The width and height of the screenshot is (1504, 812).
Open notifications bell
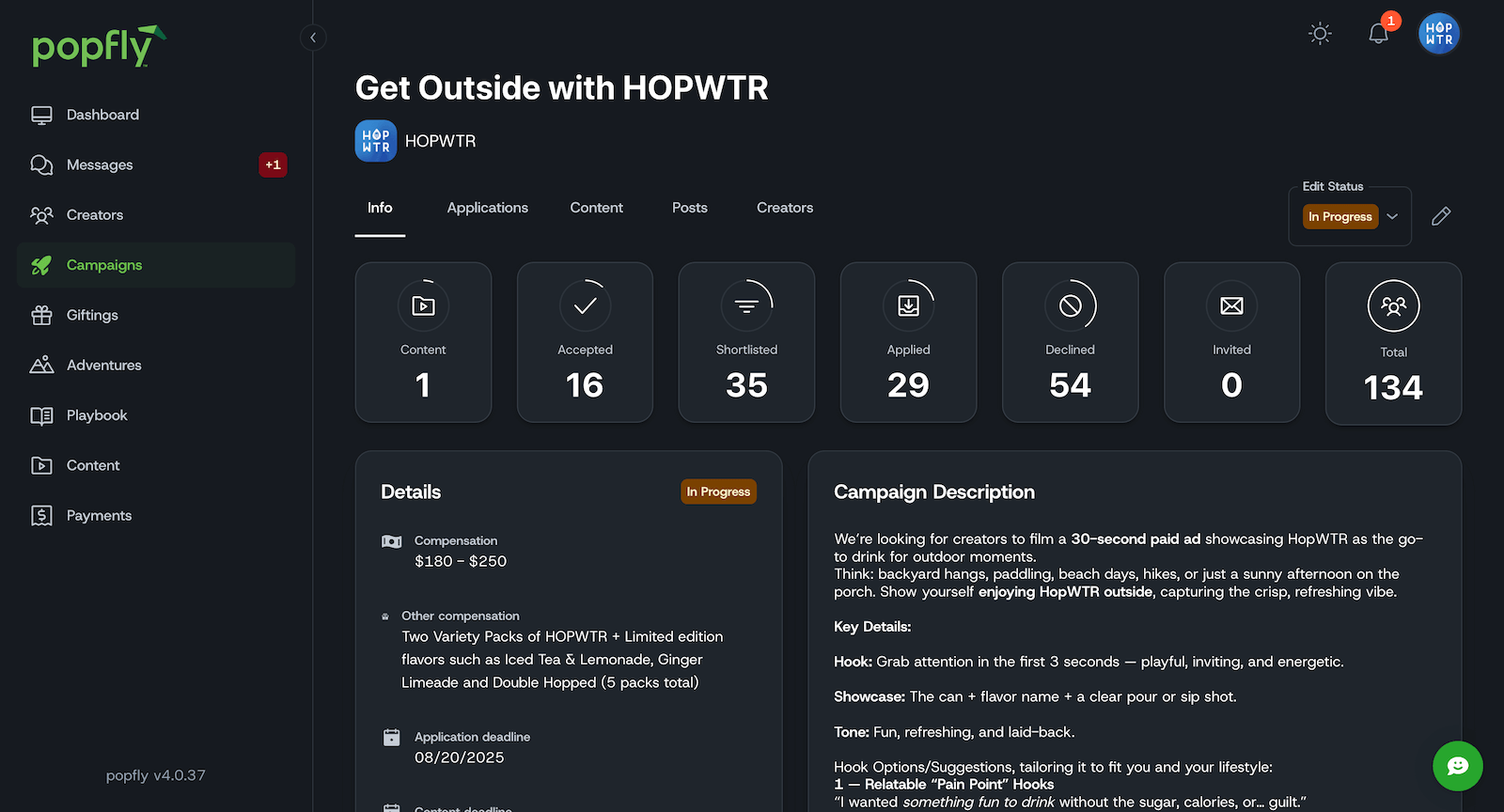(x=1378, y=34)
